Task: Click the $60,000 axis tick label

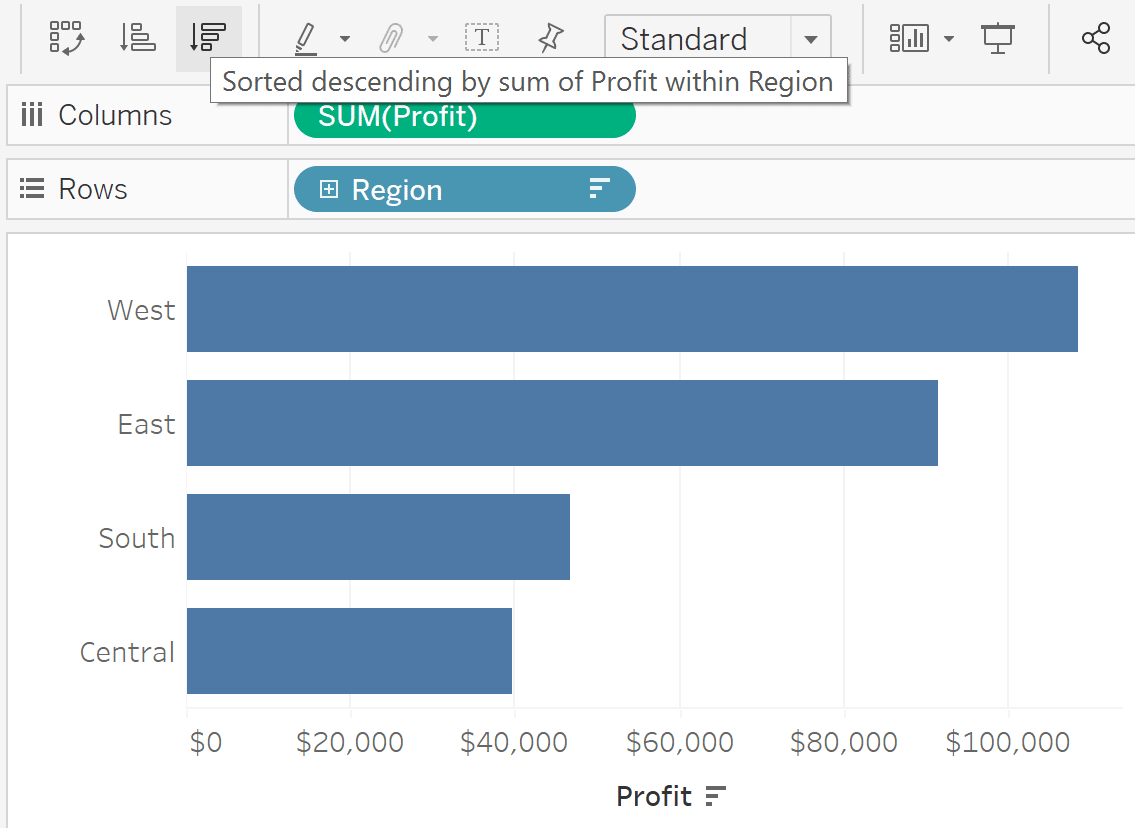Action: click(680, 743)
